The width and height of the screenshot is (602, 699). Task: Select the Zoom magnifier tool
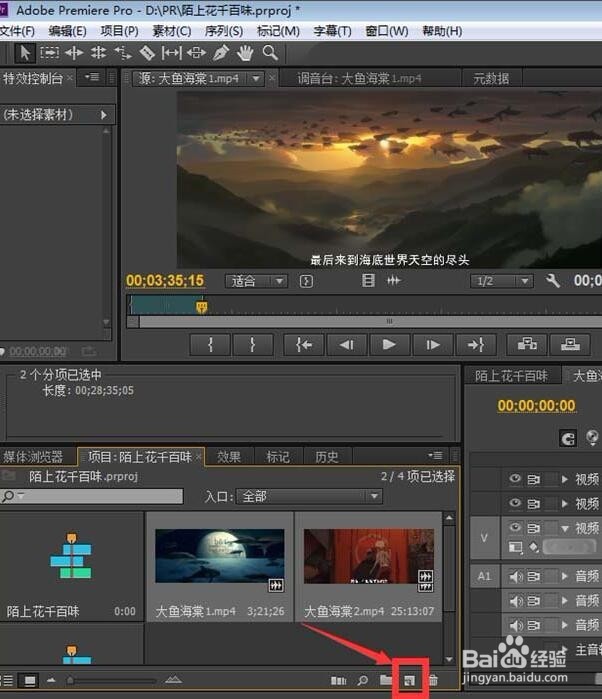pos(270,53)
